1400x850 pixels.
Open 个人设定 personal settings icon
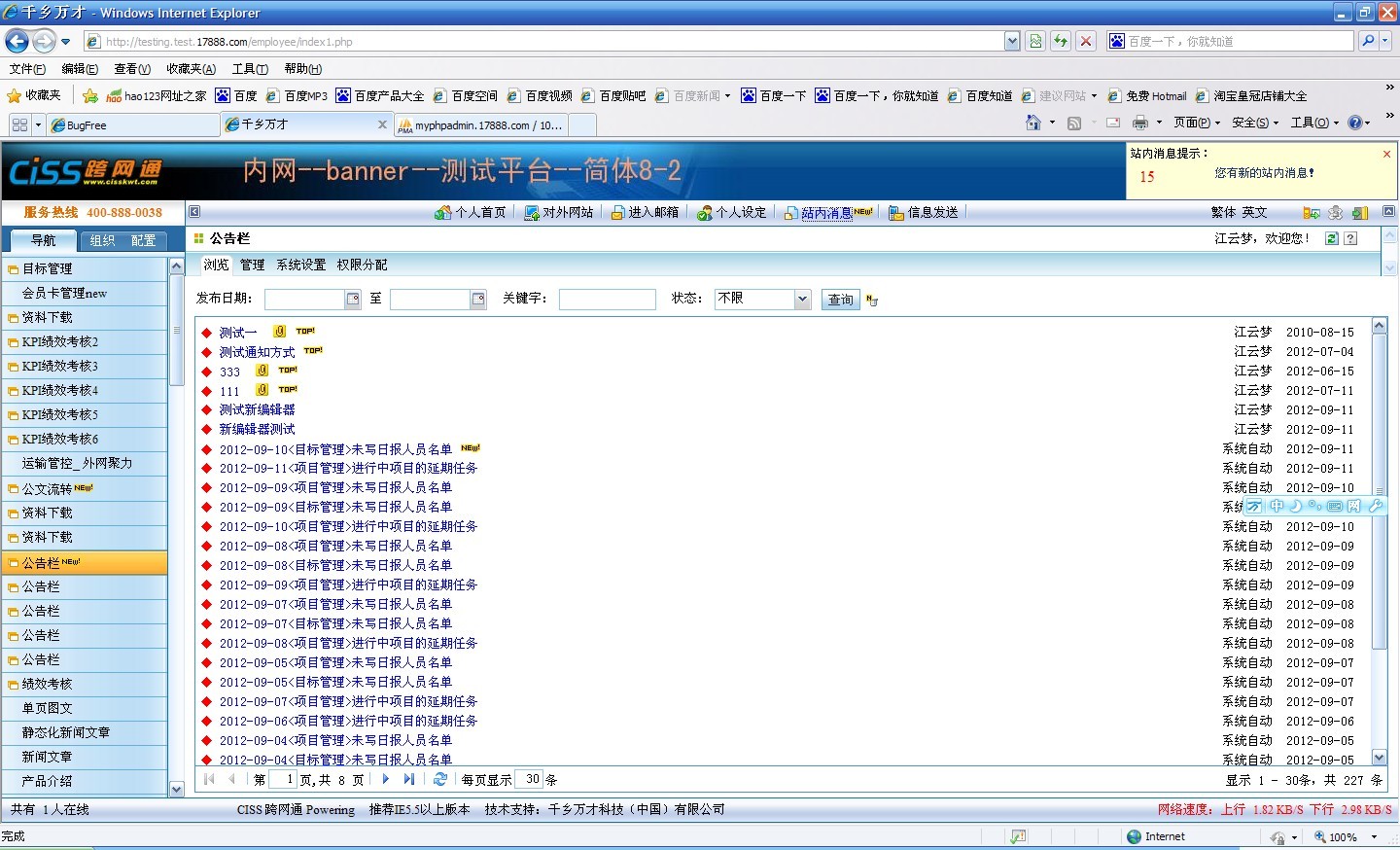coord(705,213)
